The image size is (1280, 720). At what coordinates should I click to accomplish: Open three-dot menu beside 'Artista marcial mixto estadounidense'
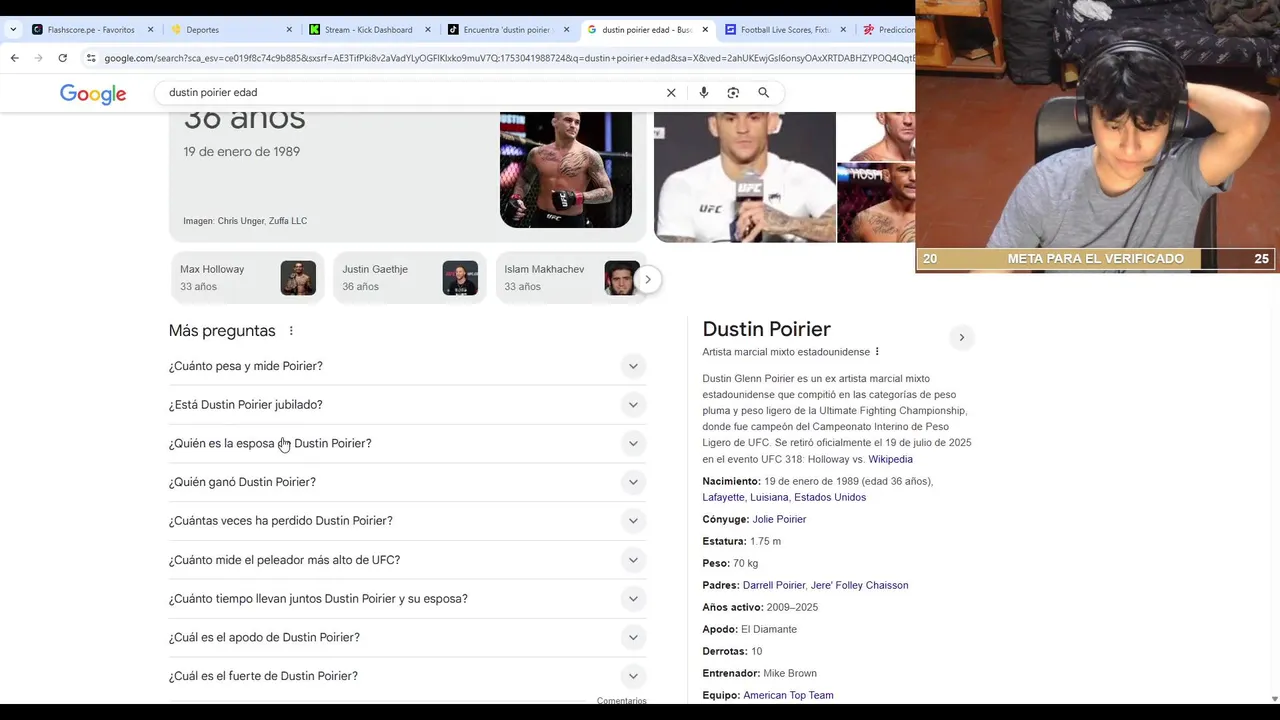coord(877,352)
